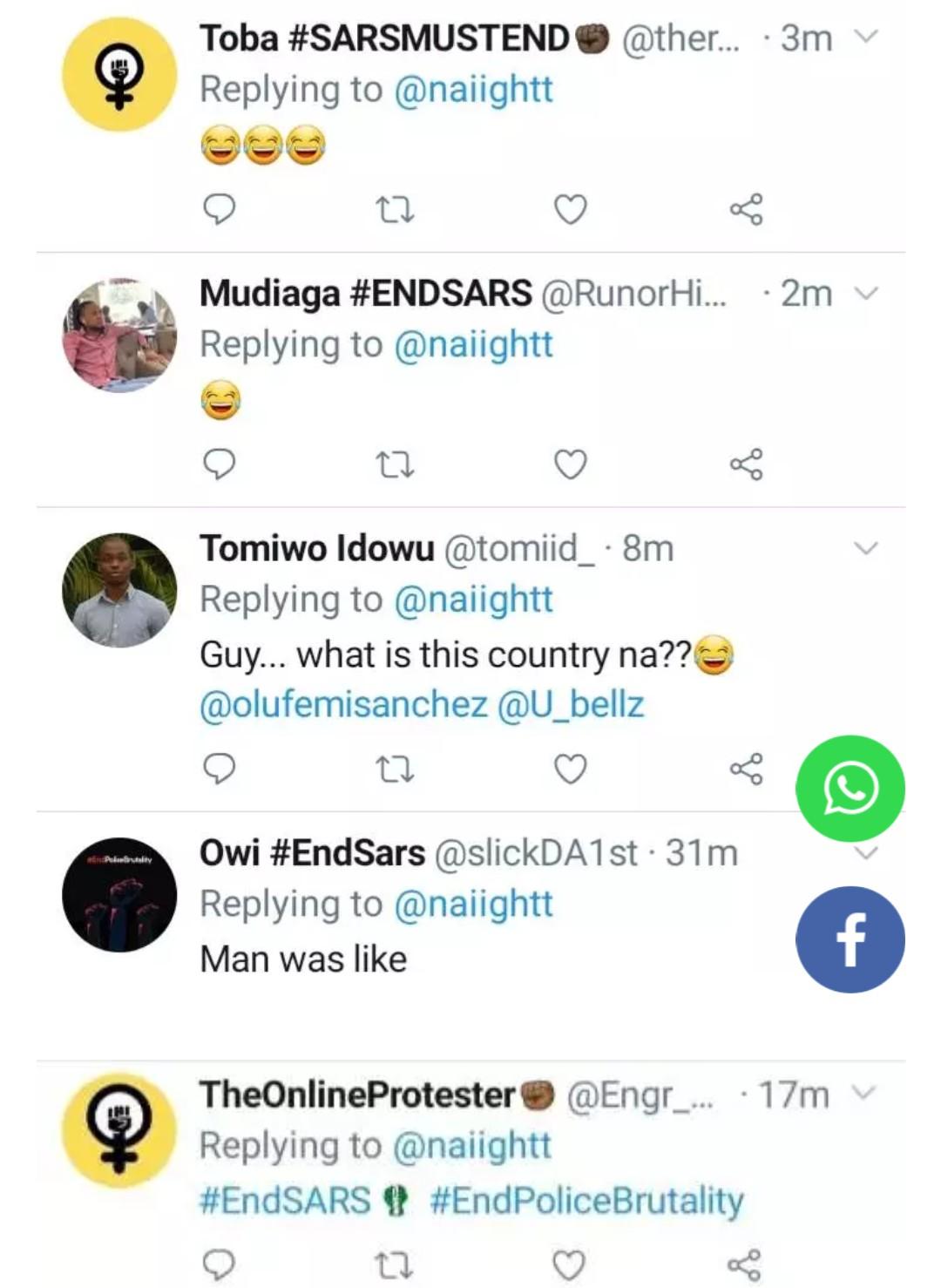This screenshot has height=1288, width=941.
Task: Open the #EndPoliceBrutality hashtag
Action: (586, 1200)
